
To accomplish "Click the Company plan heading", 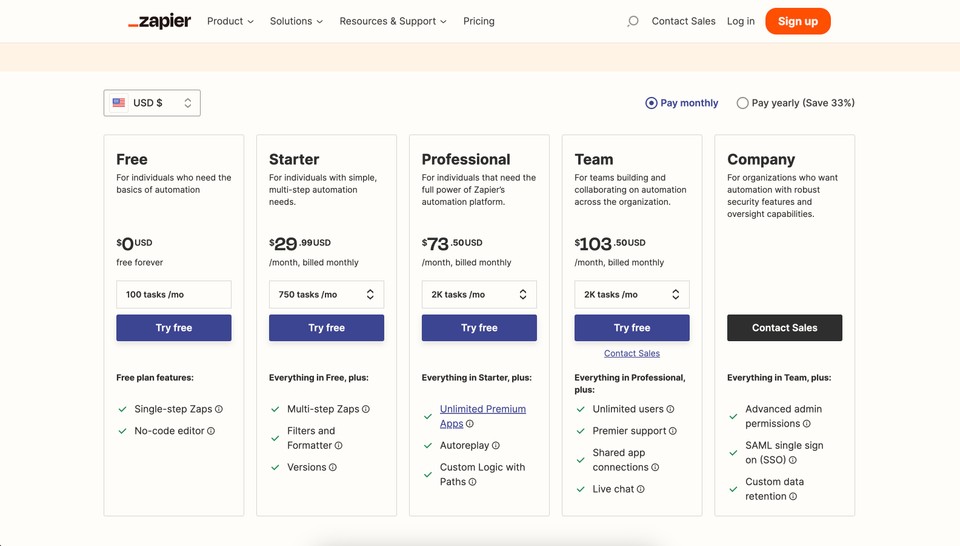I will click(x=761, y=160).
